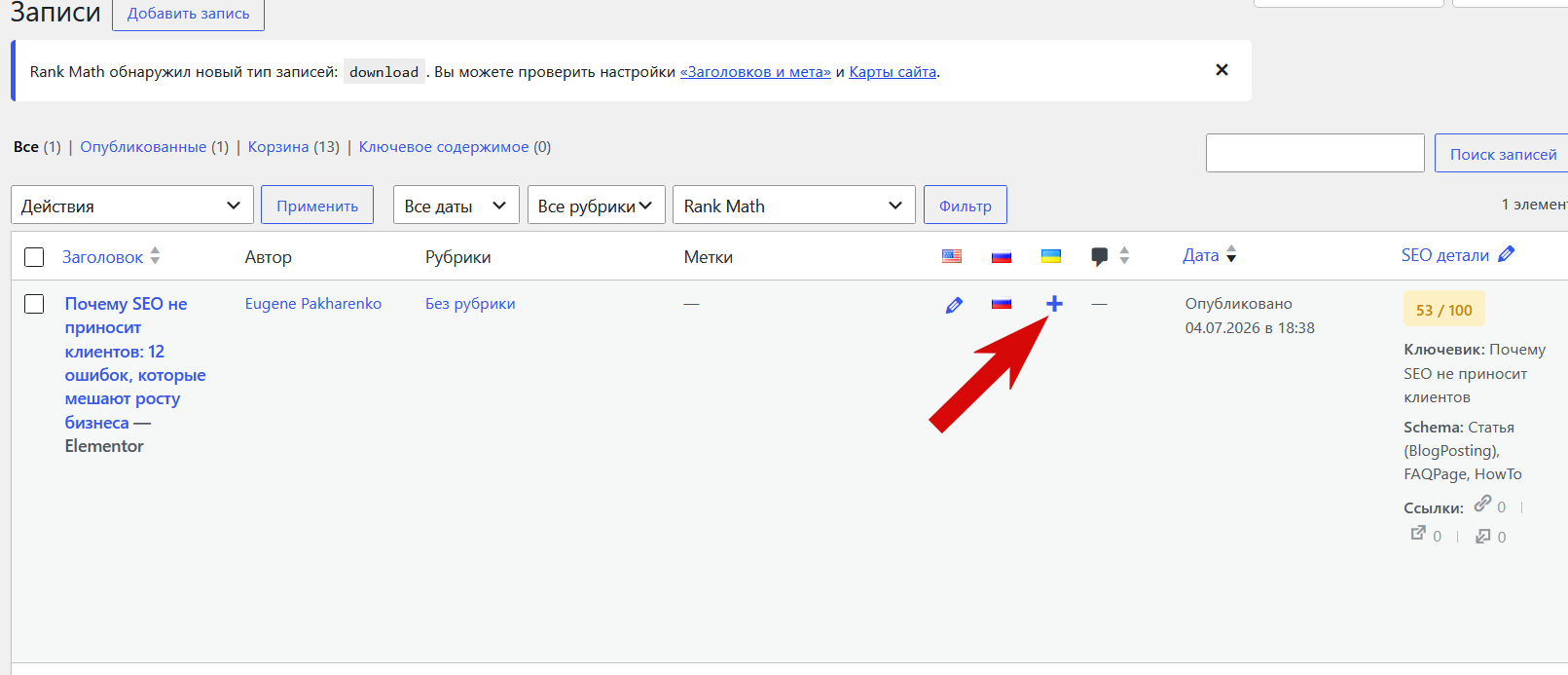This screenshot has height=675, width=1568.
Task: Click sort arrows next to Дата
Action: click(1231, 254)
